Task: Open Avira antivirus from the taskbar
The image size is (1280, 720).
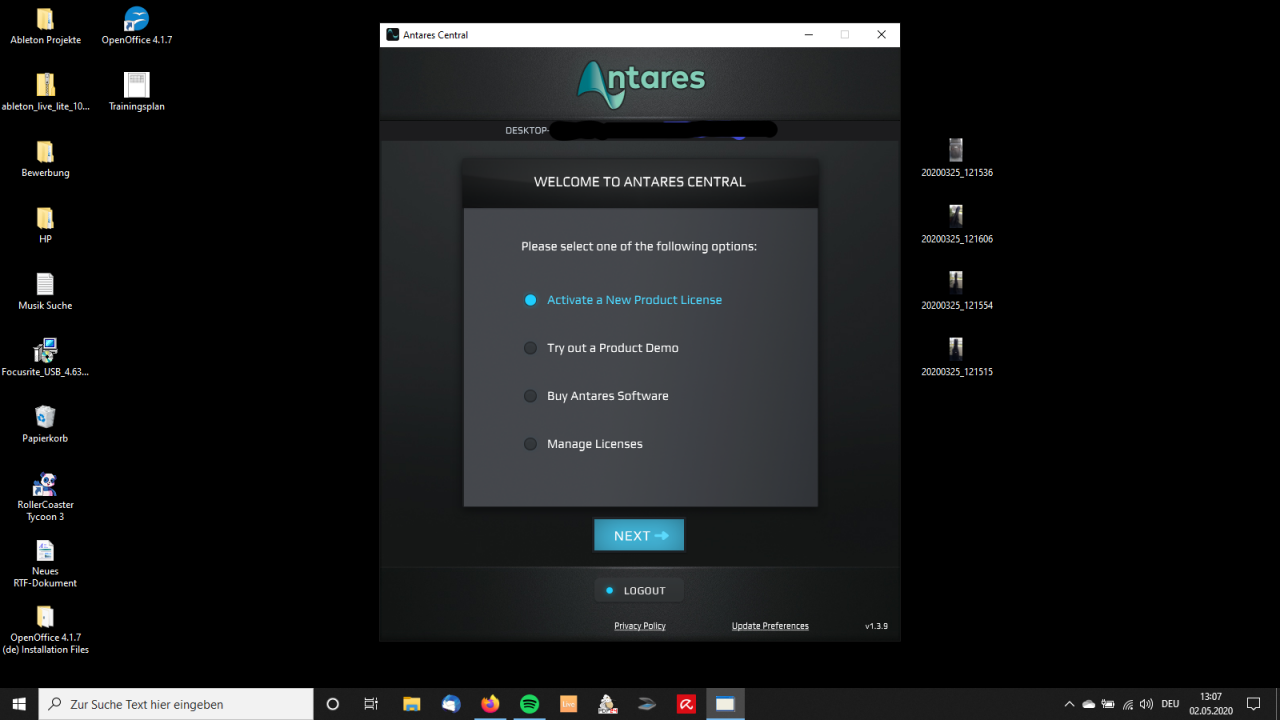Action: pos(686,704)
